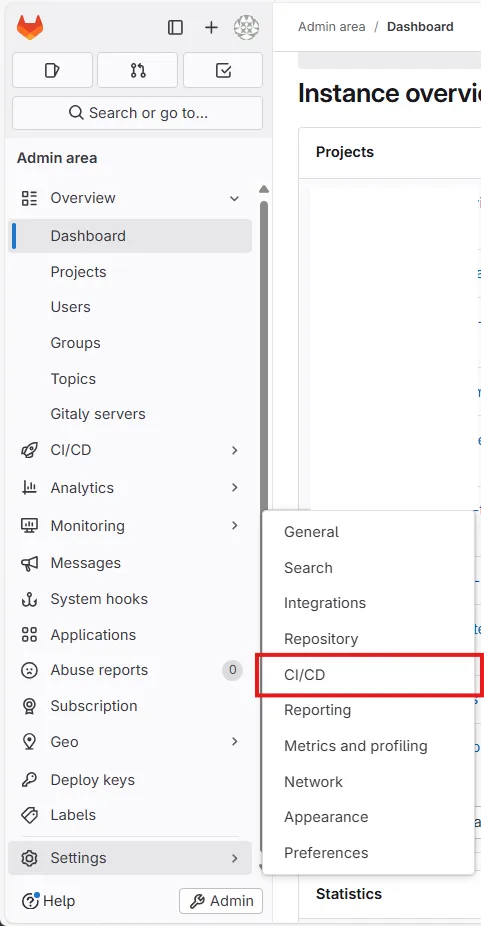Collapse the Overview section chevron
This screenshot has width=484, height=926.
click(234, 198)
